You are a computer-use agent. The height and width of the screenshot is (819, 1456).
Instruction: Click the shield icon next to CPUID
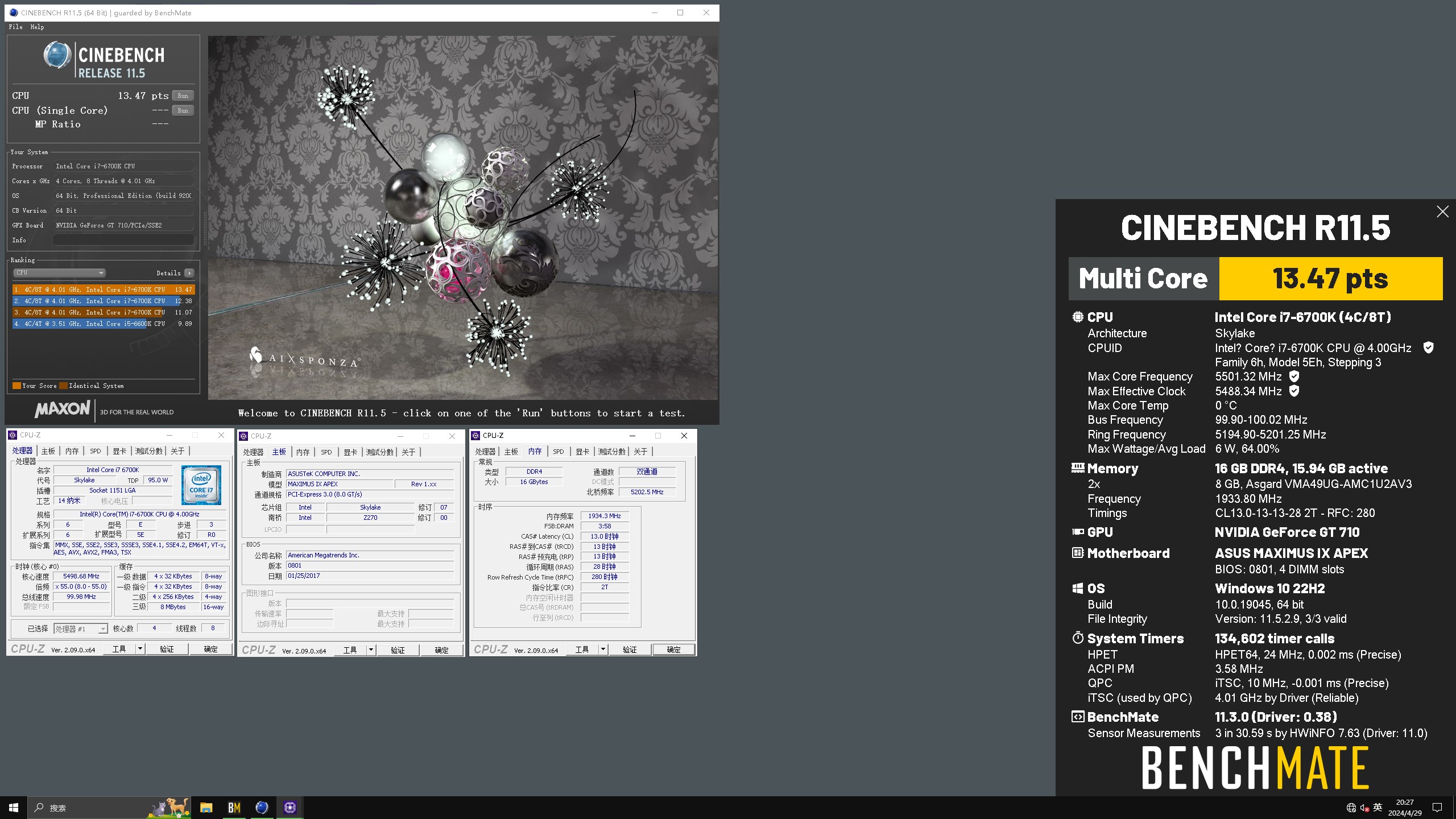pos(1428,348)
